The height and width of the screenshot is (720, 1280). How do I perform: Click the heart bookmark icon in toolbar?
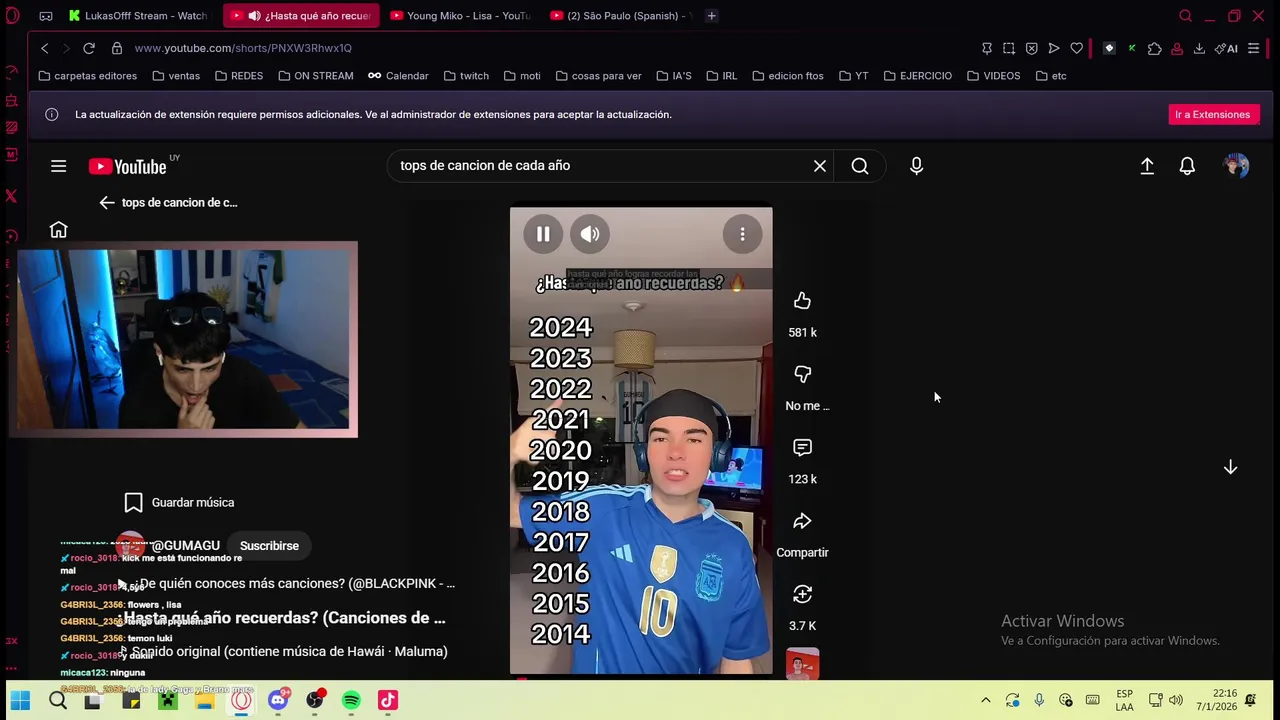coord(1076,48)
